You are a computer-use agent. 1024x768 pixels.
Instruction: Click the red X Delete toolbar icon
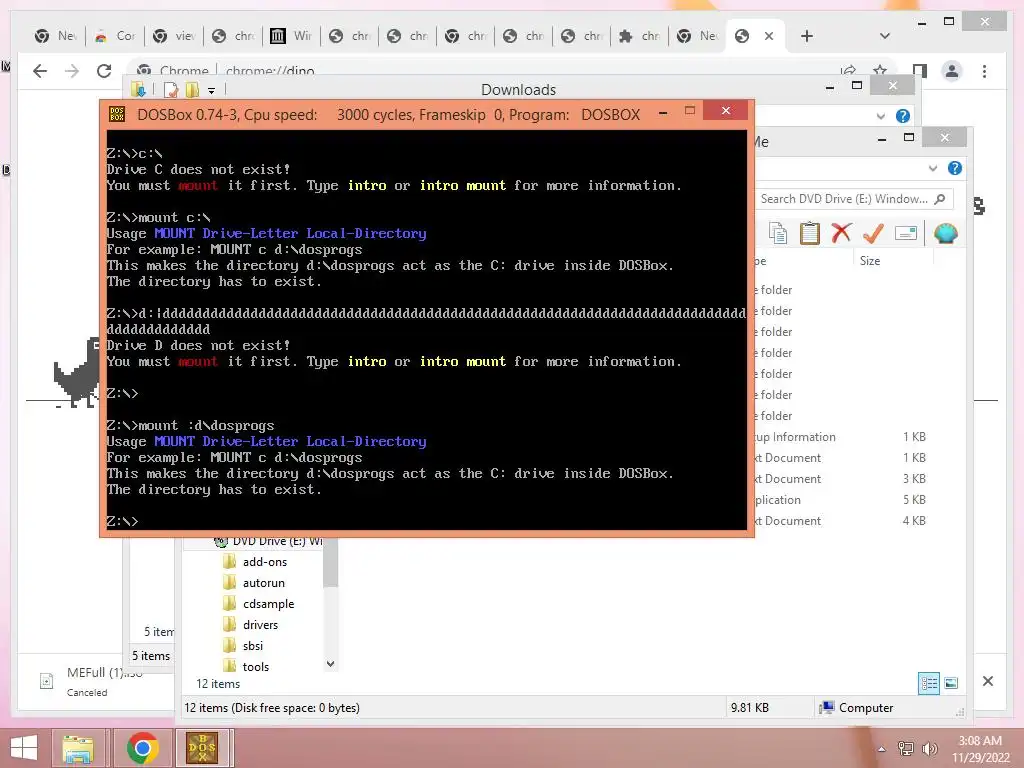841,232
